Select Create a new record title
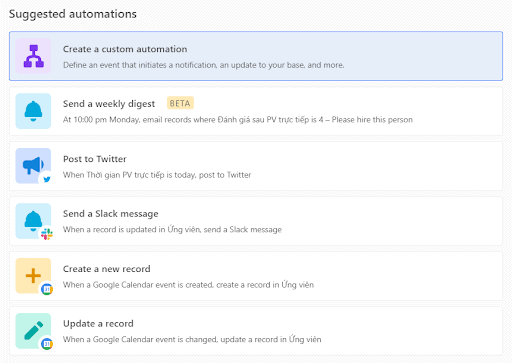The image size is (512, 363). click(x=107, y=269)
